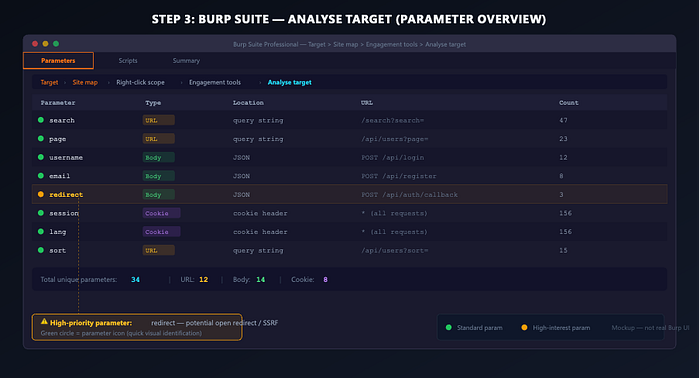Image resolution: width=700 pixels, height=378 pixels.
Task: Sort by the Location column header
Action: (248, 103)
